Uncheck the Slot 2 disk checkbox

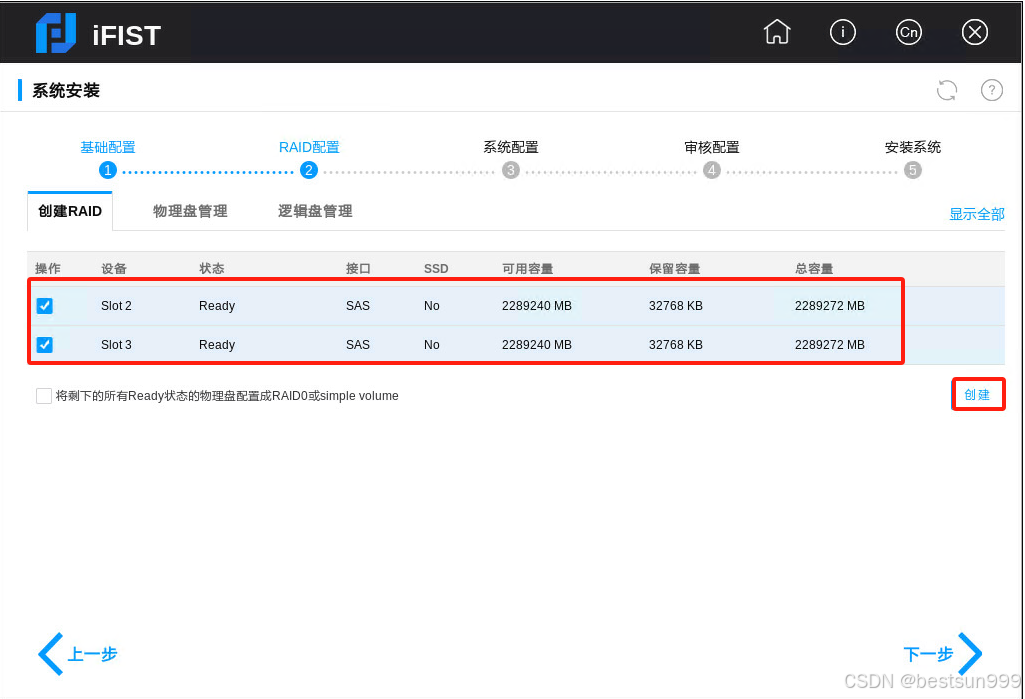point(45,306)
